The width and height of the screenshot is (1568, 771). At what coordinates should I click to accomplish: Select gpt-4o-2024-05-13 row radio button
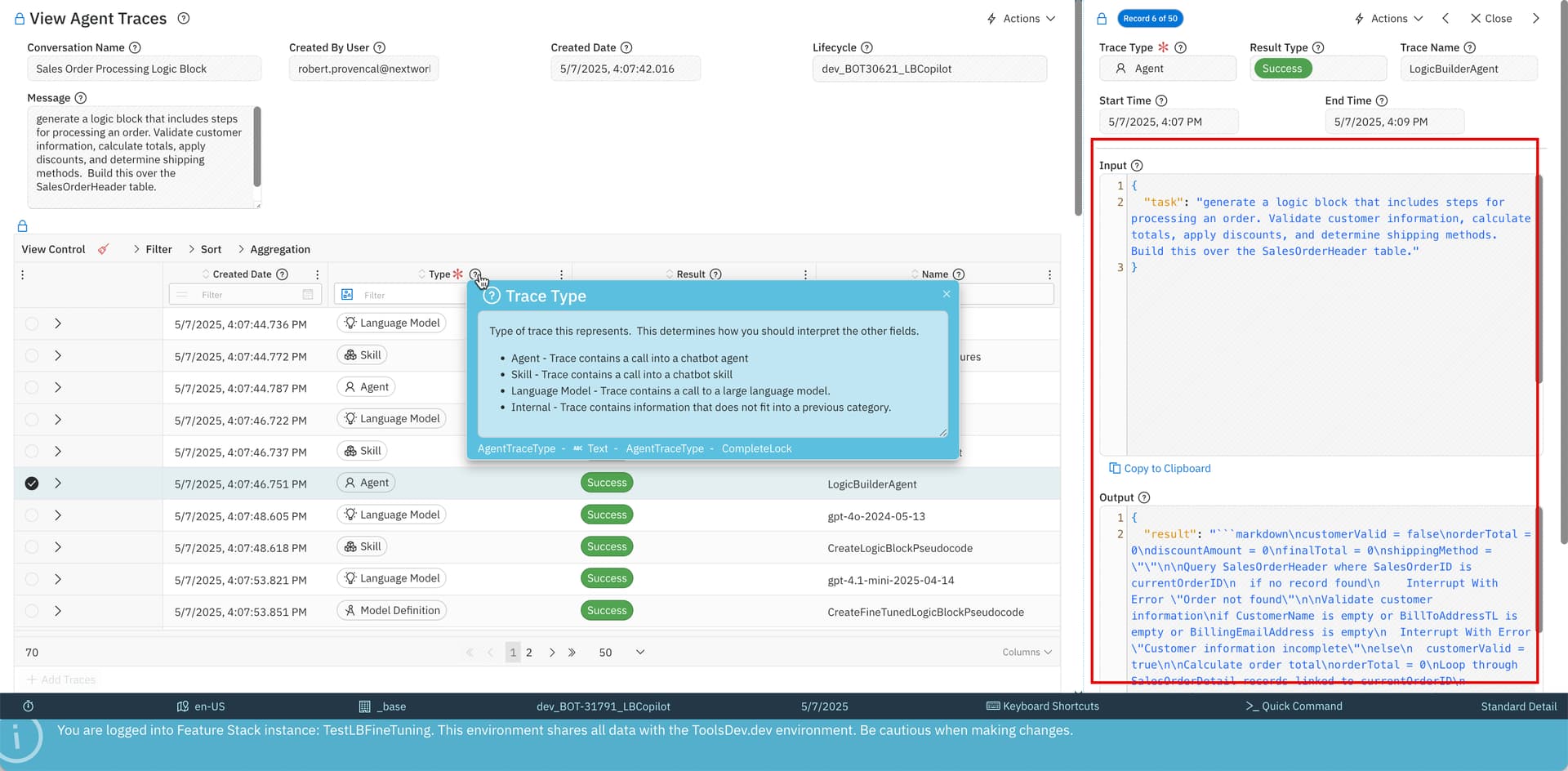(x=32, y=515)
